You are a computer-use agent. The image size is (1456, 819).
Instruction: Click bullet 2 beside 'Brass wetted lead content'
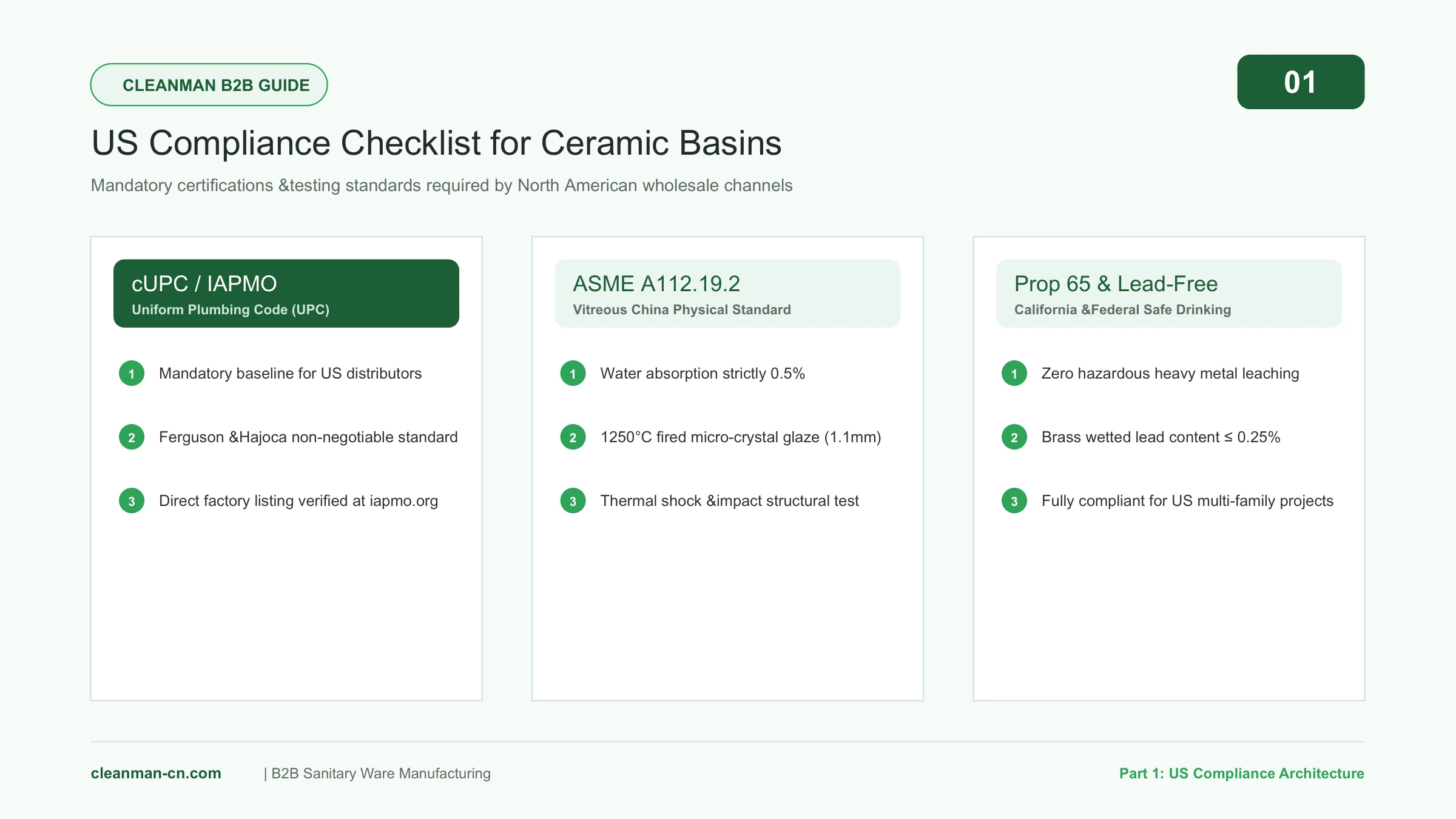coord(1014,437)
